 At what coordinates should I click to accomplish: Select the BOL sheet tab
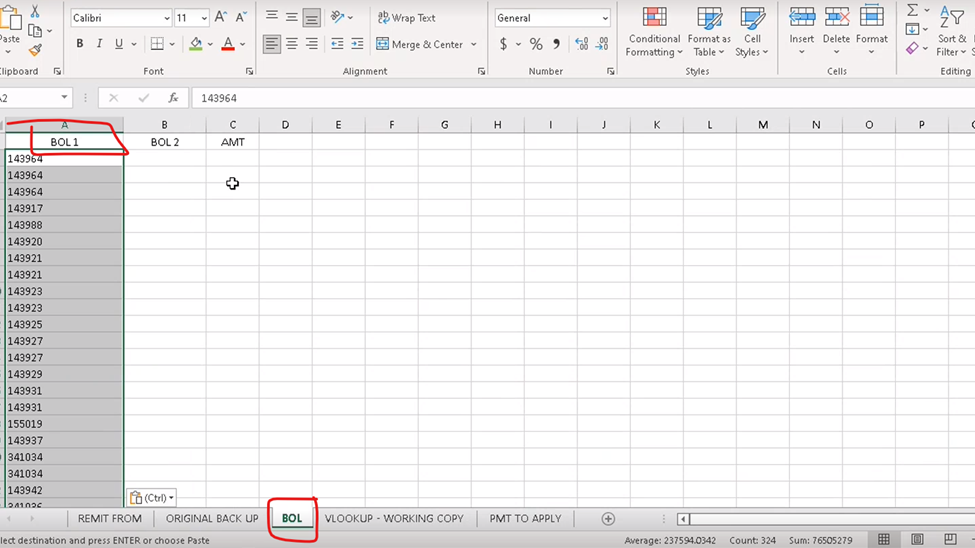[x=292, y=518]
